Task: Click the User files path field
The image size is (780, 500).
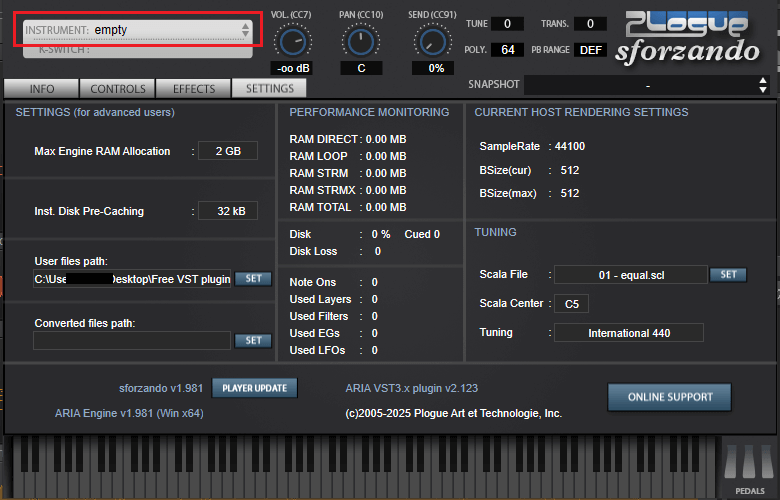Action: click(132, 279)
